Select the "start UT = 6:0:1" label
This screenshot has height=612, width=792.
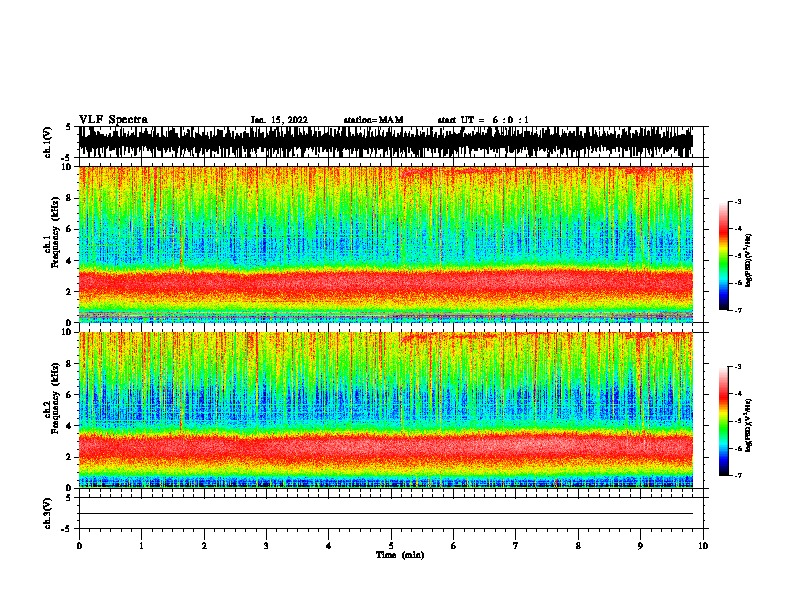[x=483, y=120]
